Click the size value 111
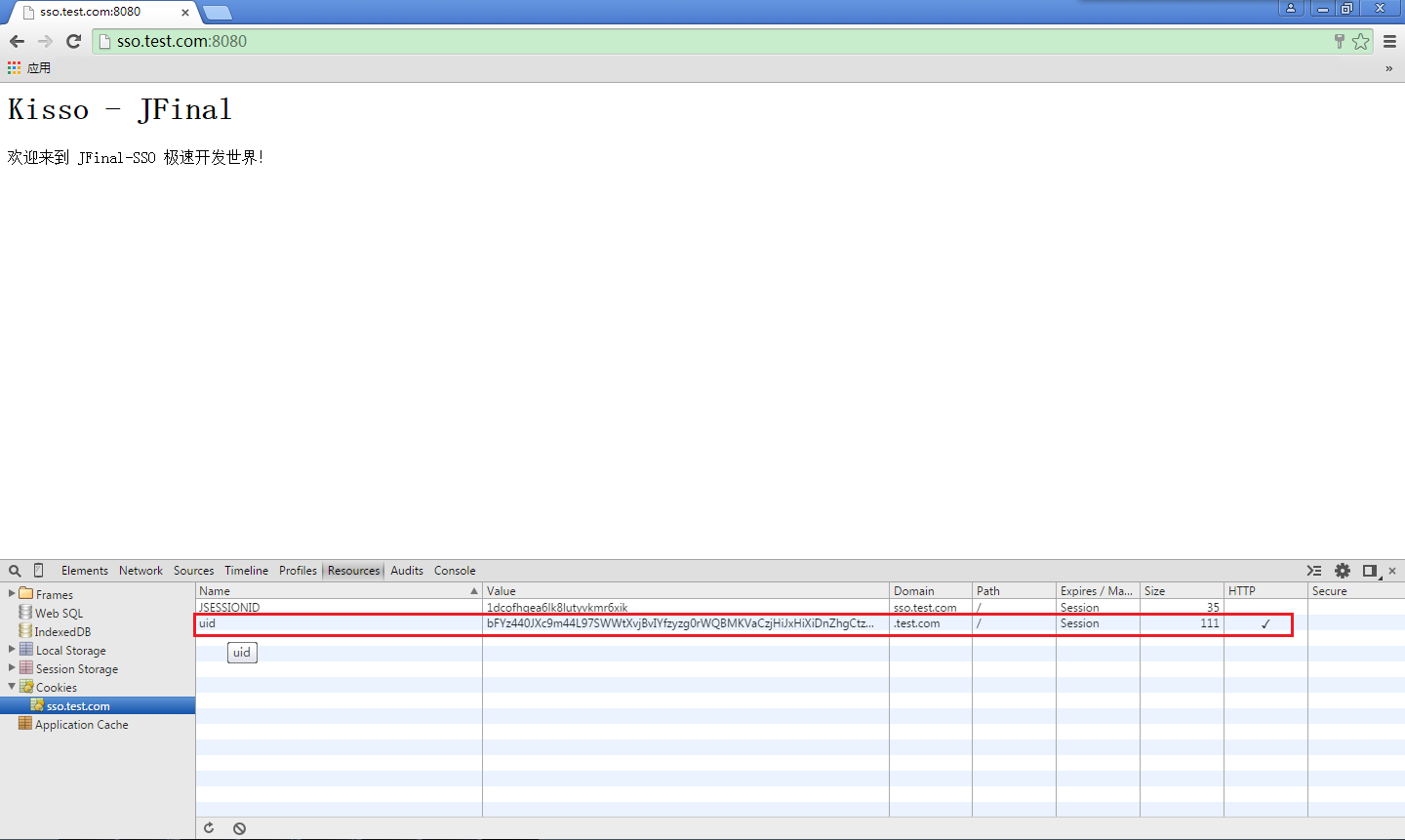This screenshot has height=840, width=1405. tap(1210, 623)
